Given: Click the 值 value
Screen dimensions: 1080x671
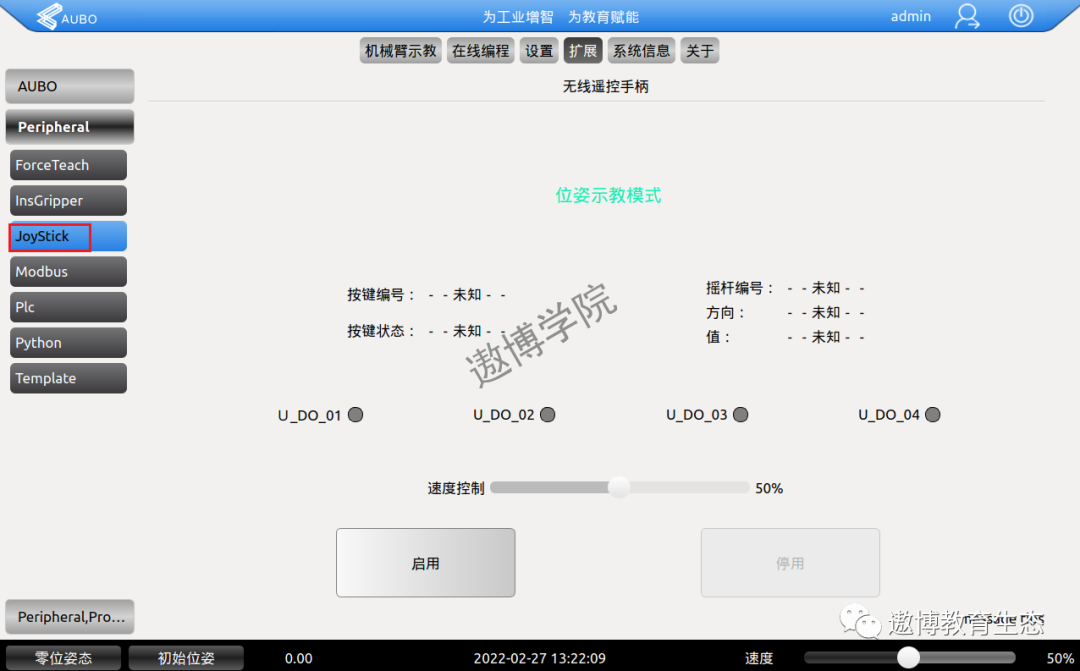Looking at the screenshot, I should (x=826, y=337).
